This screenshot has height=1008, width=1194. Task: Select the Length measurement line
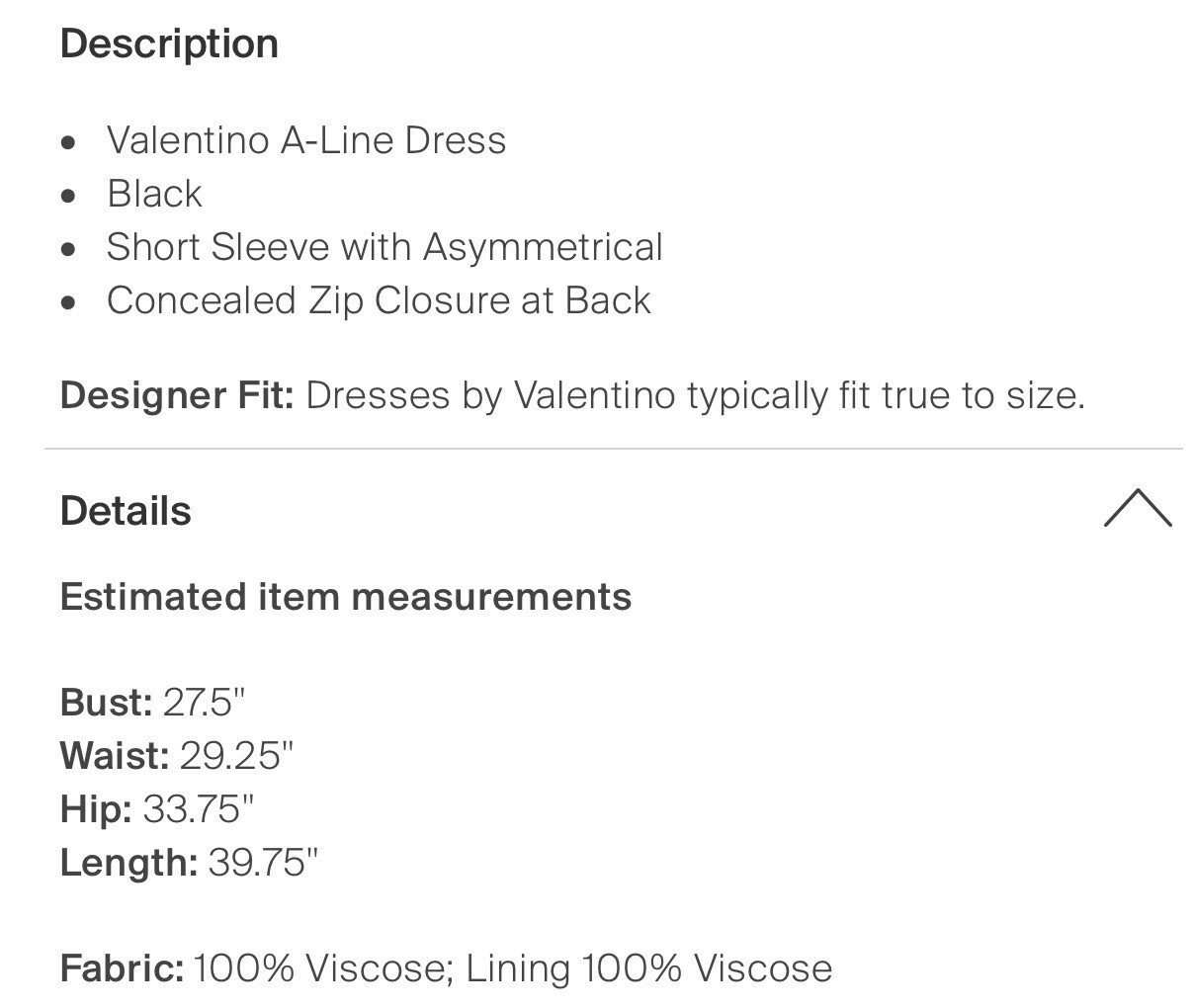pos(190,862)
